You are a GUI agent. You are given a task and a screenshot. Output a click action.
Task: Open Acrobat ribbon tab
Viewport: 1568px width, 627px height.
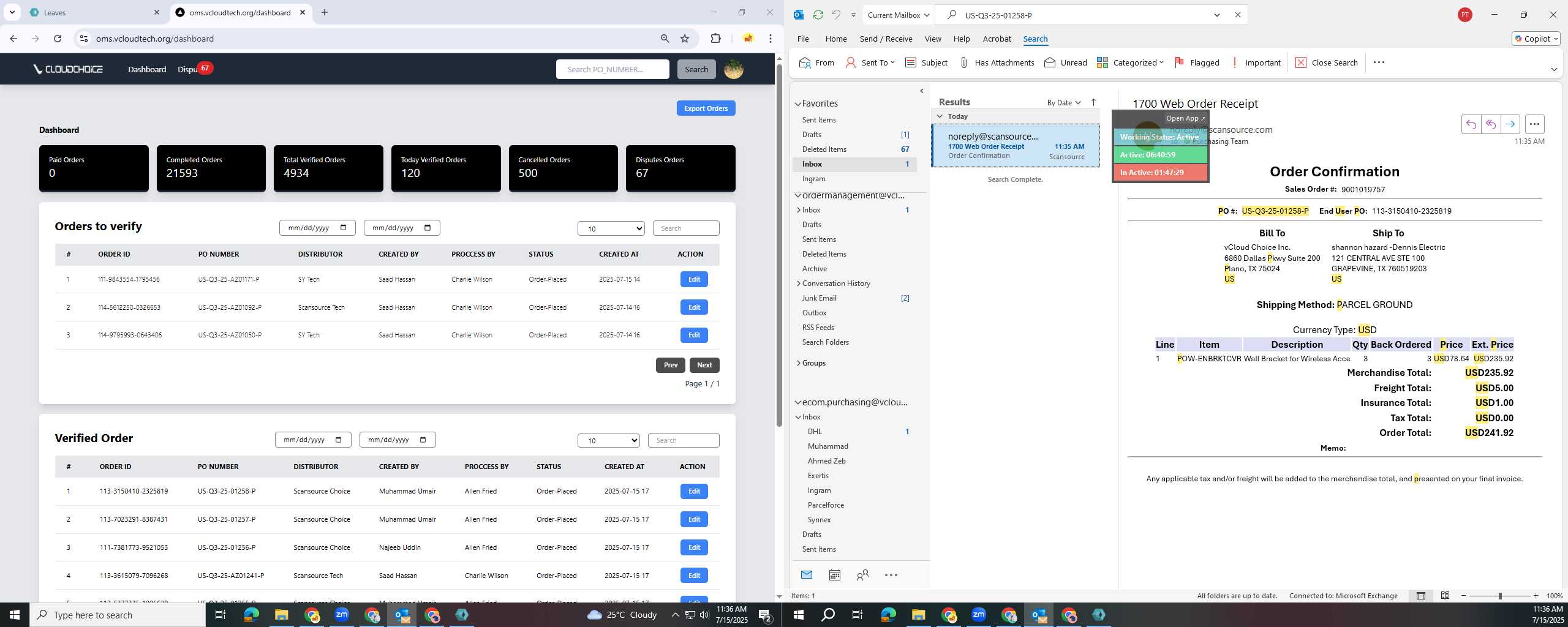[997, 39]
